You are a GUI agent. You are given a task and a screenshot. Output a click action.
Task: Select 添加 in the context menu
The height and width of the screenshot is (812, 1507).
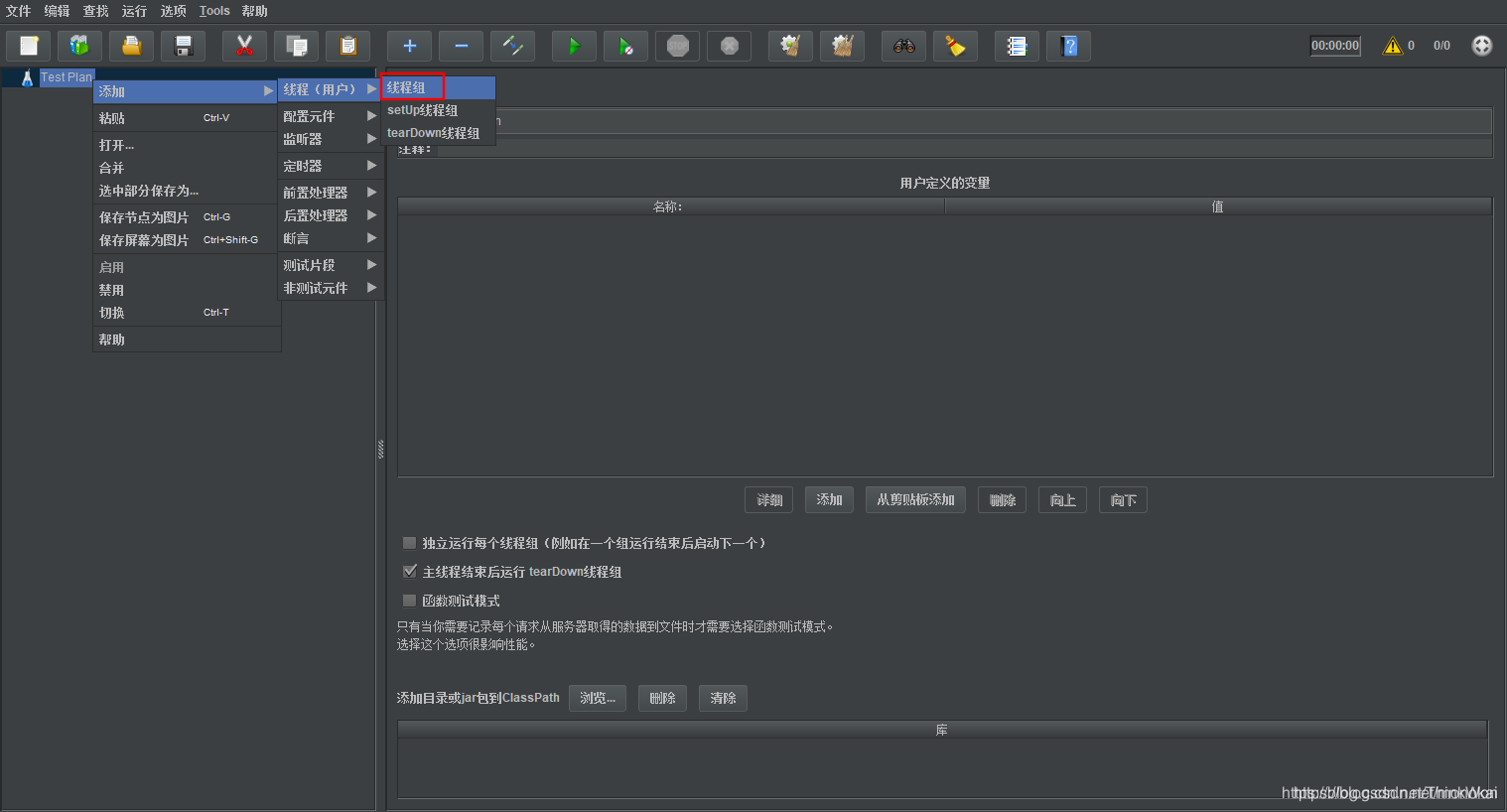[x=186, y=91]
